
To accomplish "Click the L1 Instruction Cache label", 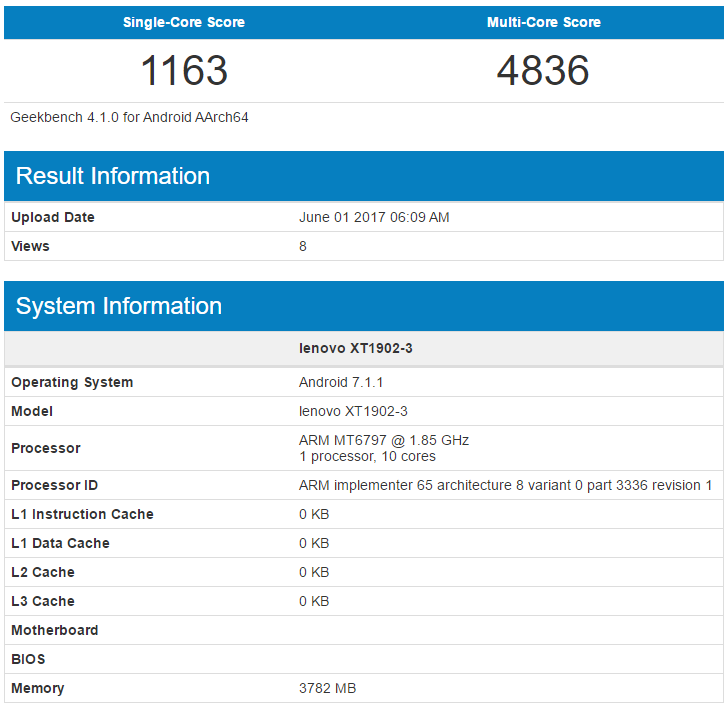I will tap(82, 514).
